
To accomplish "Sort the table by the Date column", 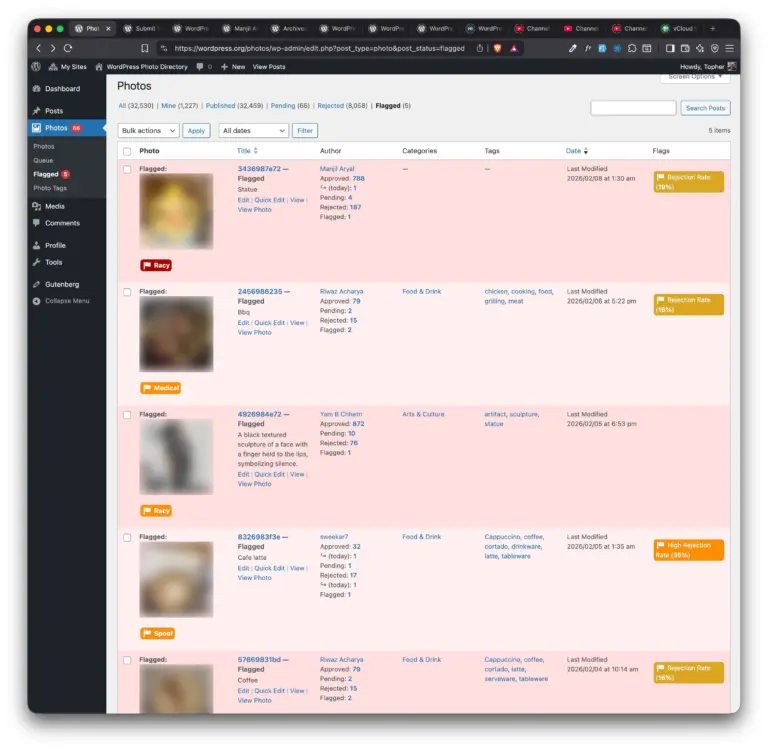I will coord(576,151).
